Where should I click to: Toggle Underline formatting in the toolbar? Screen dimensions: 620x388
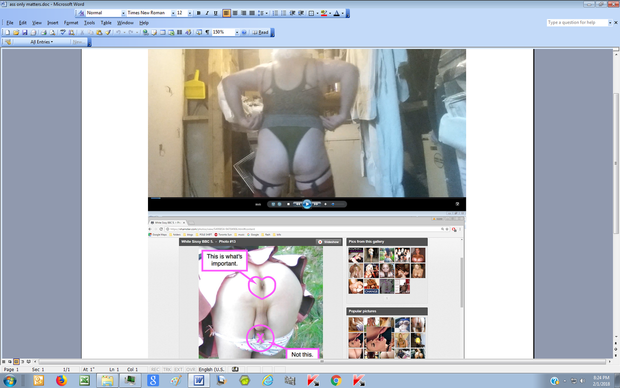[215, 13]
